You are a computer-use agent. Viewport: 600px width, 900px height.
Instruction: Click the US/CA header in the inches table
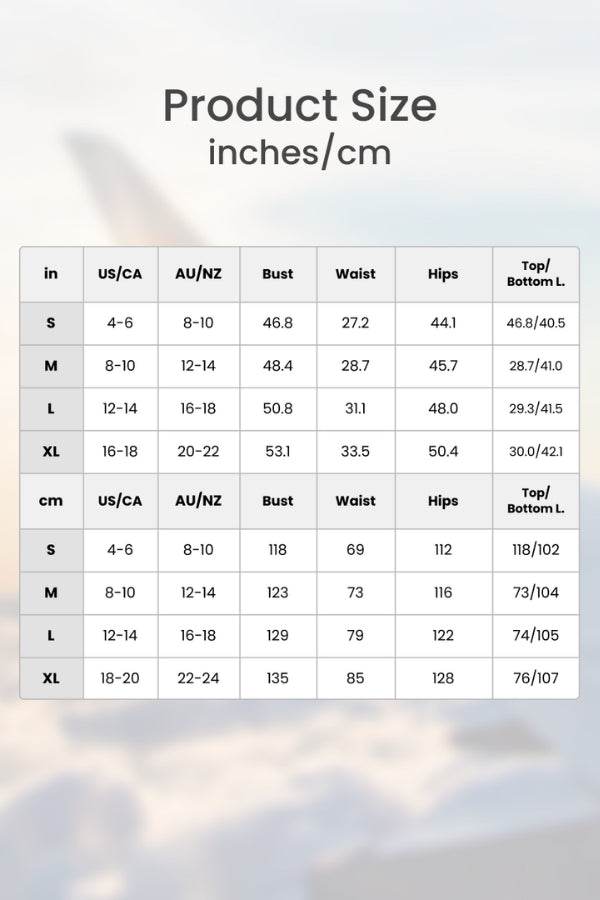[120, 274]
